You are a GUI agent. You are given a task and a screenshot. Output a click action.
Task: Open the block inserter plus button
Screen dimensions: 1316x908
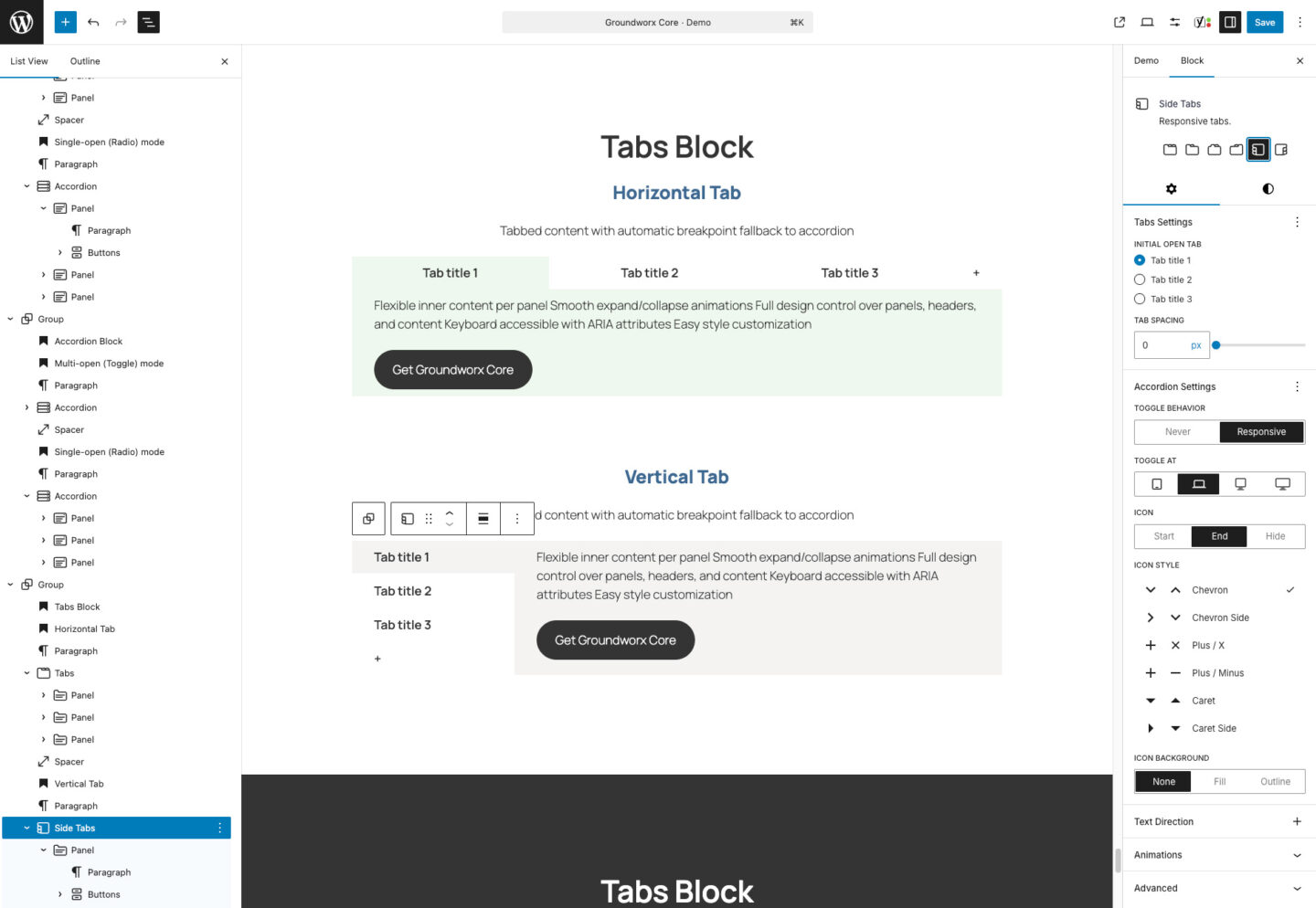65,22
